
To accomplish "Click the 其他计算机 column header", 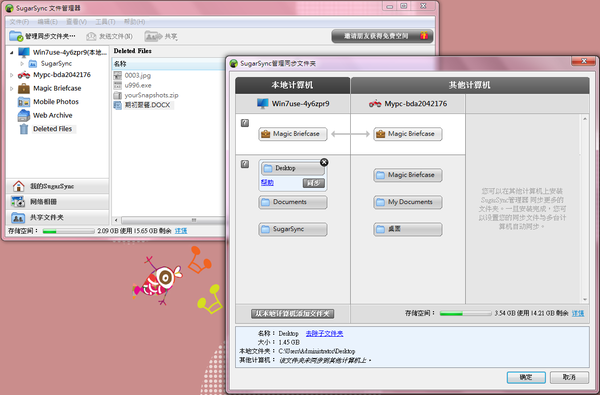I will 470,85.
